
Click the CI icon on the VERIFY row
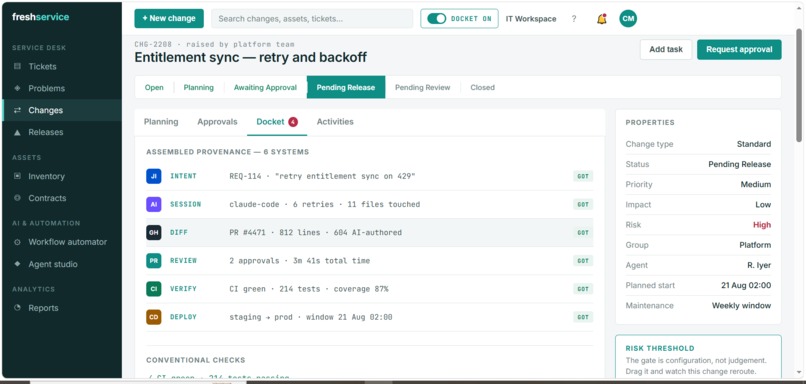point(153,289)
